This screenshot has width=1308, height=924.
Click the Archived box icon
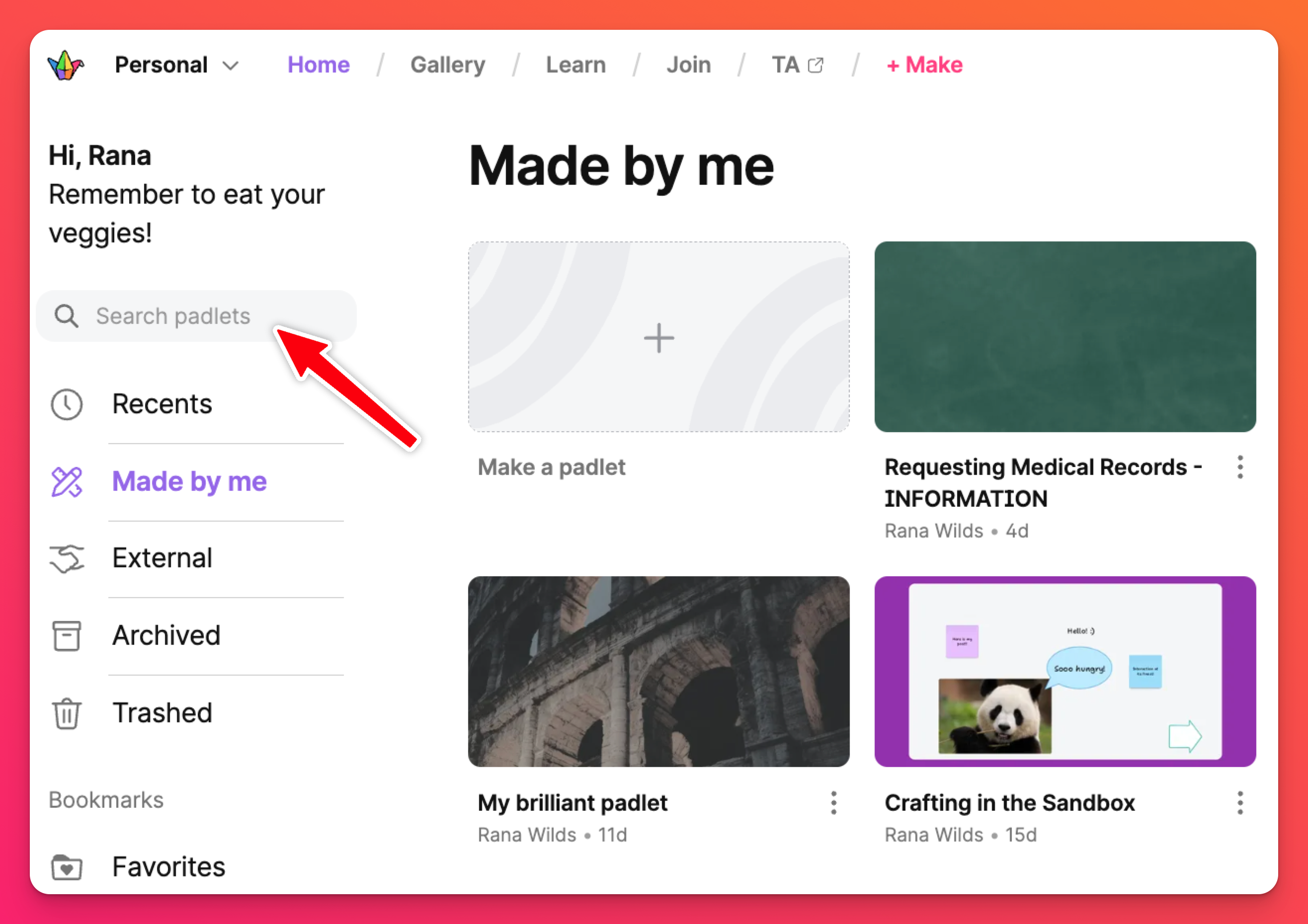click(67, 635)
